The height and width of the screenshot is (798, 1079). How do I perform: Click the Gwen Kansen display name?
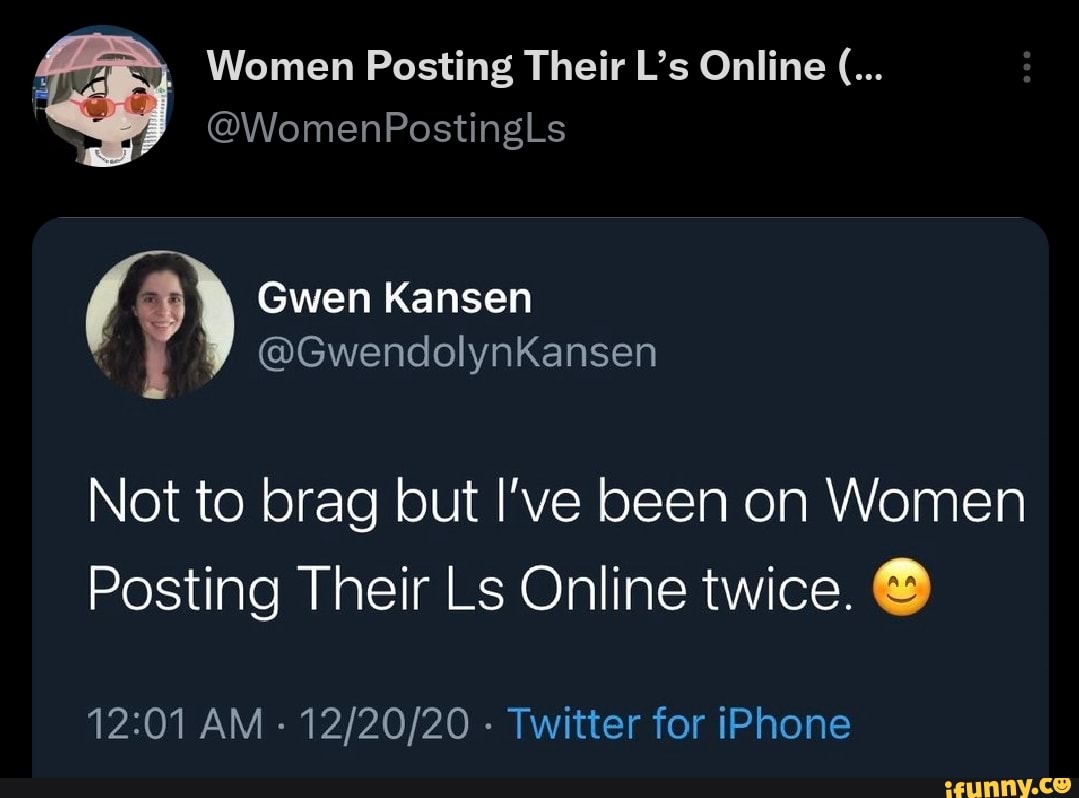[395, 297]
